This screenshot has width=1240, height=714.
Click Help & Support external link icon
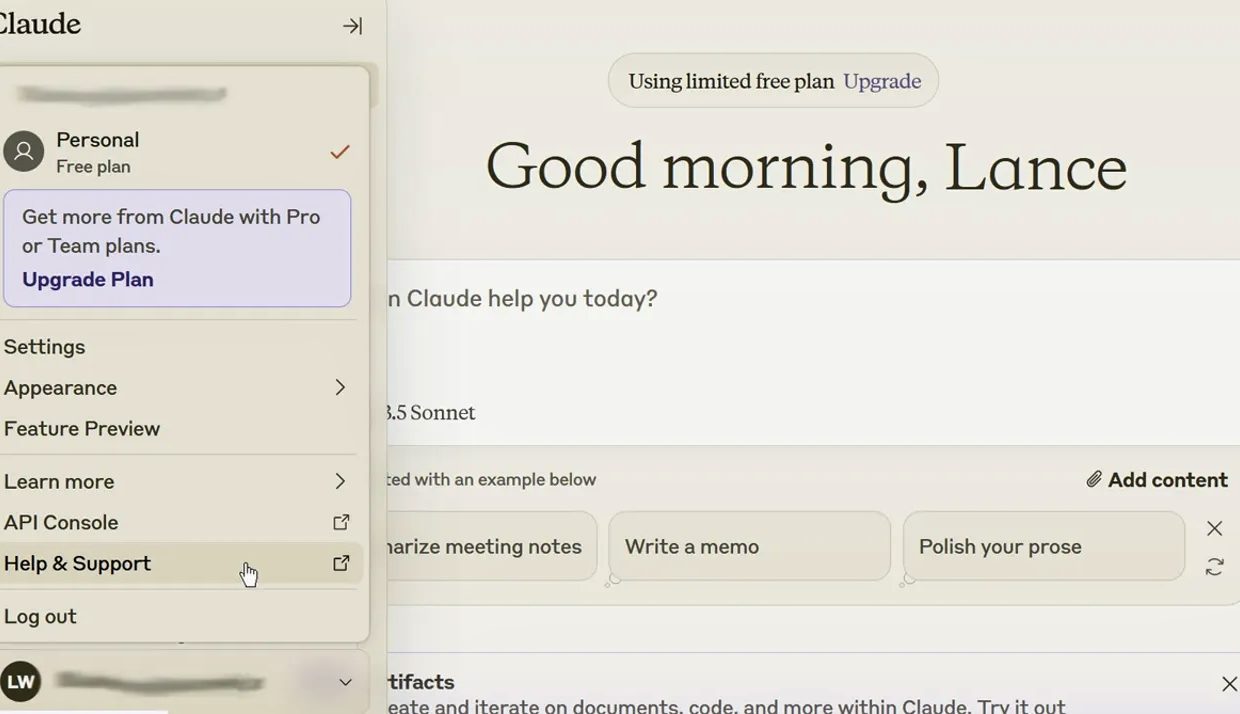coord(341,563)
